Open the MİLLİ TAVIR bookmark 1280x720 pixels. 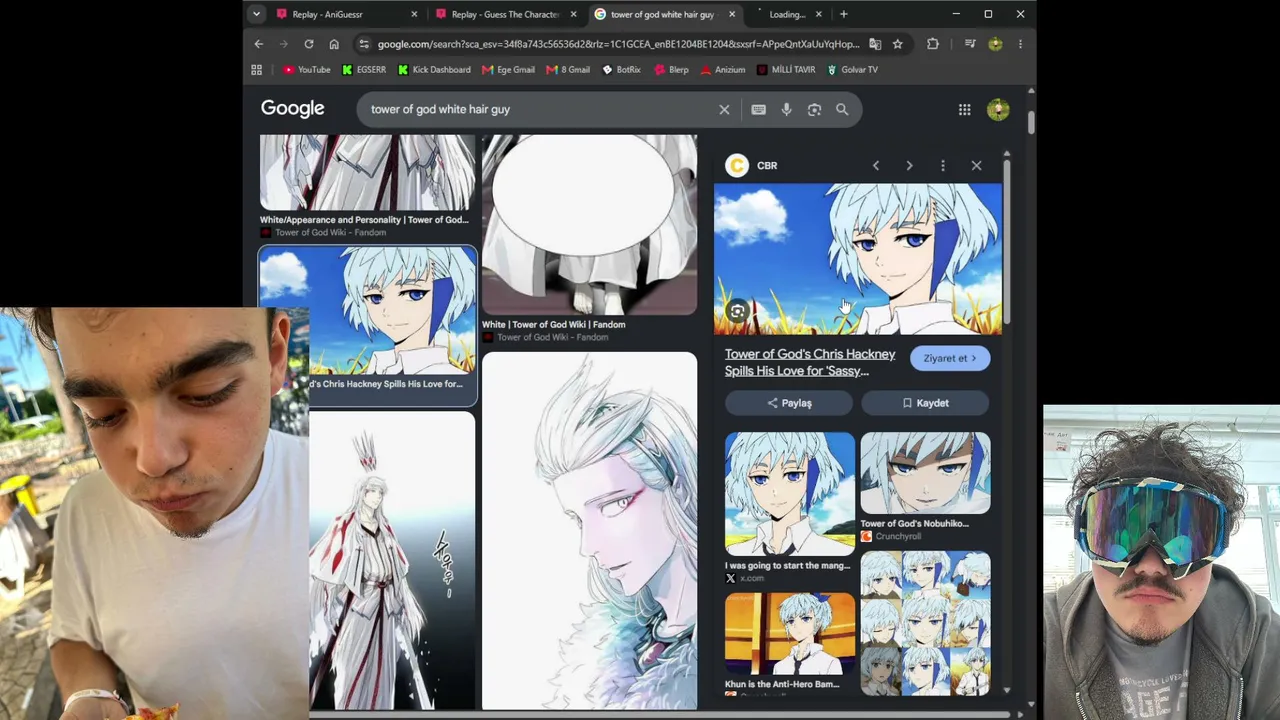[x=786, y=70]
